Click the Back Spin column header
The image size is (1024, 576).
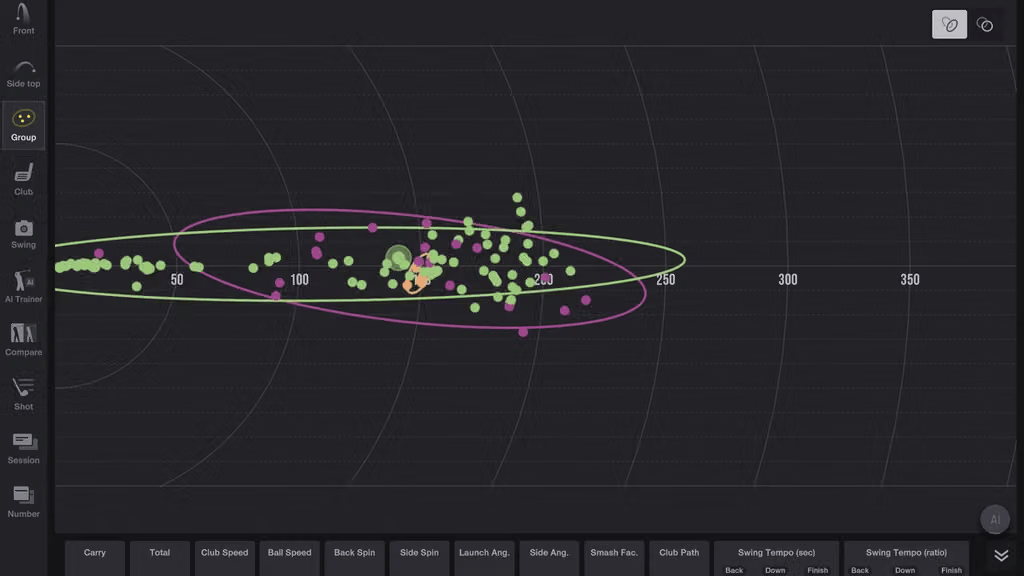[354, 558]
